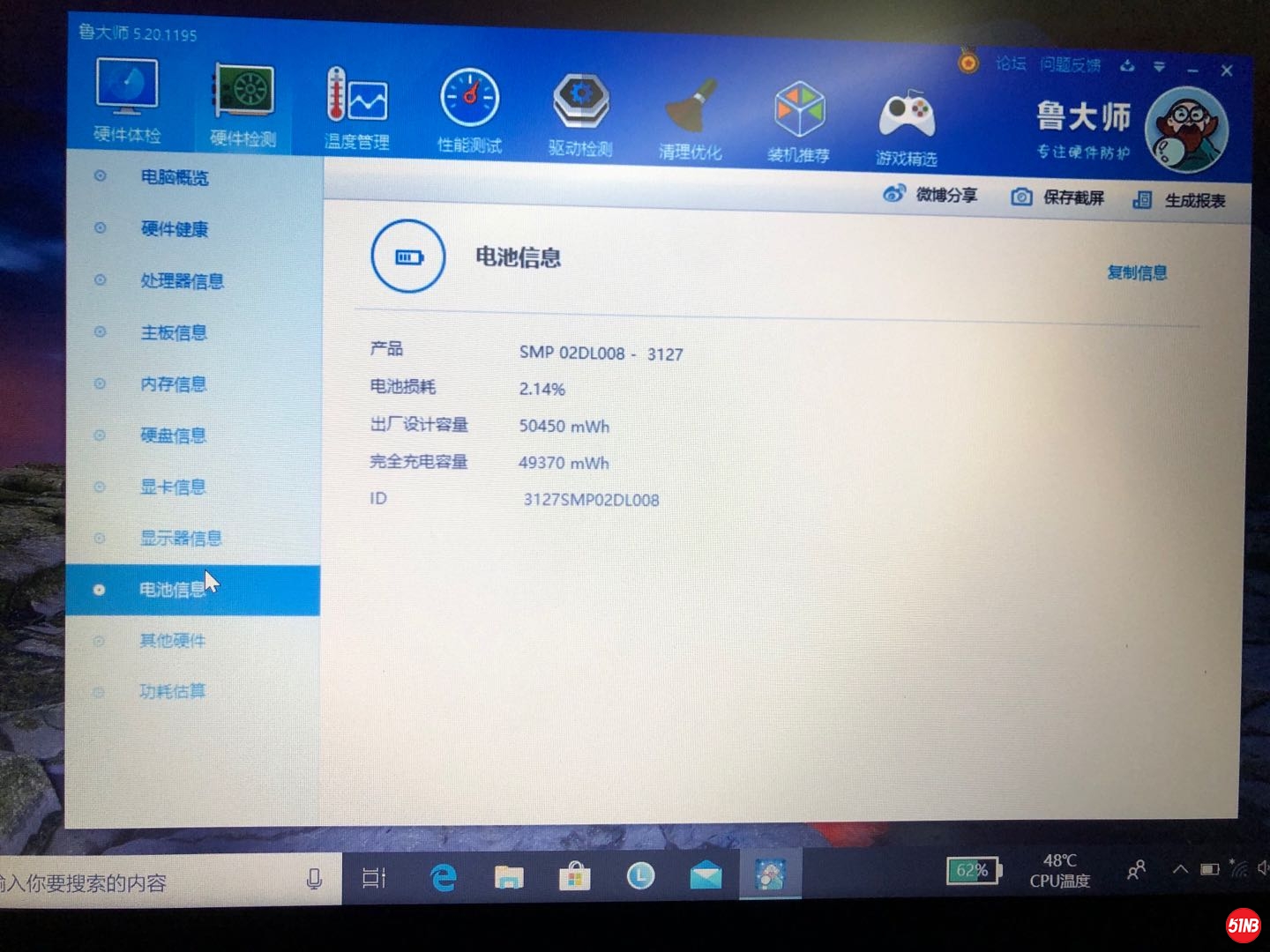Click the ID value 3127SMP02DL008

pyautogui.click(x=592, y=500)
